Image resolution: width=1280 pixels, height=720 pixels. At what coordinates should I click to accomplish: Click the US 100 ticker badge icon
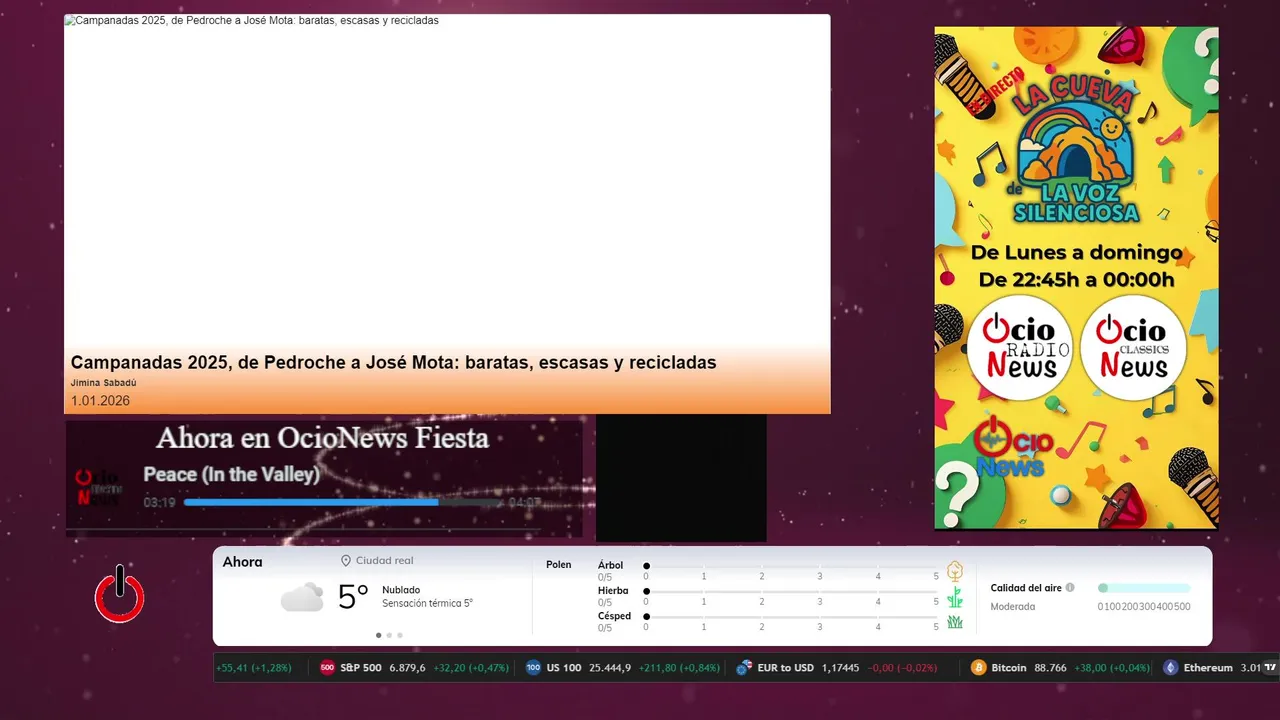click(x=534, y=668)
